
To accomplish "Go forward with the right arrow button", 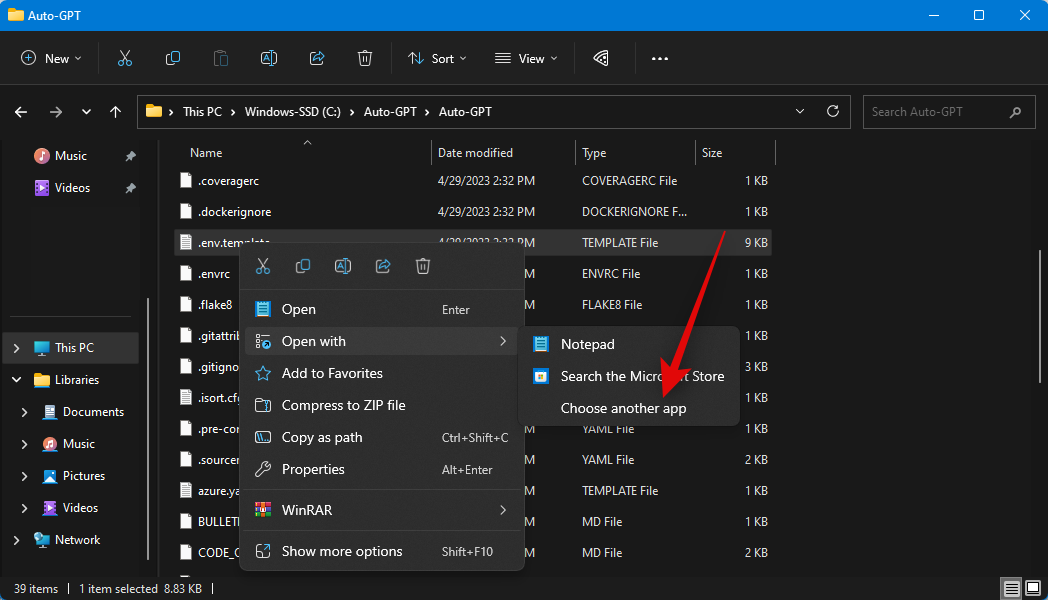I will pyautogui.click(x=55, y=112).
